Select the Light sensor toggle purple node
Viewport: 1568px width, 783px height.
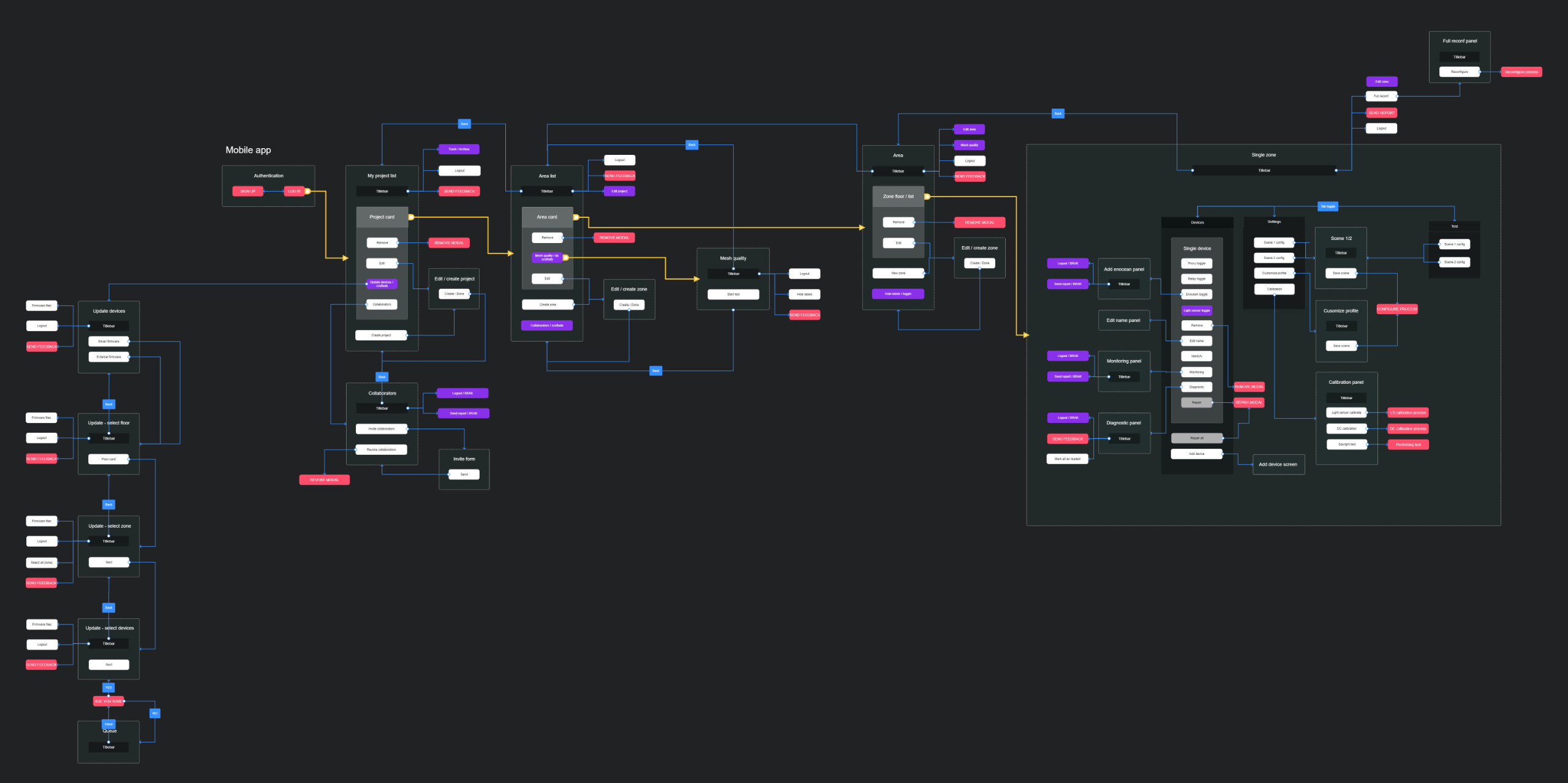click(x=1197, y=310)
